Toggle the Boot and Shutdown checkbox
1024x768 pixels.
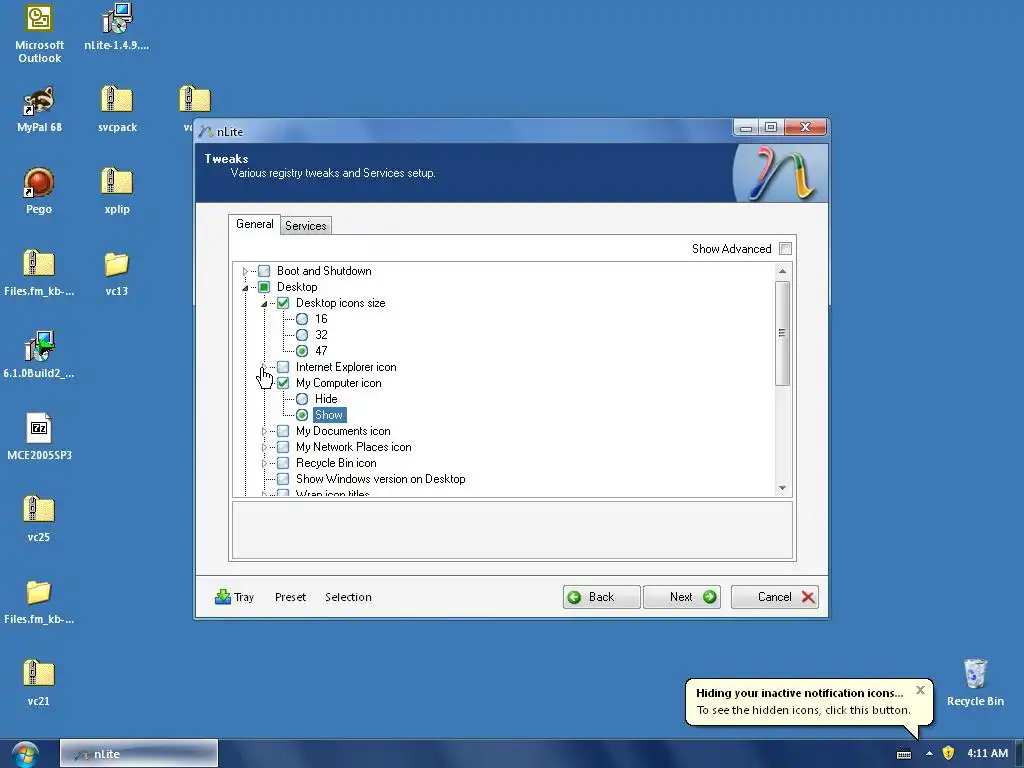click(264, 271)
